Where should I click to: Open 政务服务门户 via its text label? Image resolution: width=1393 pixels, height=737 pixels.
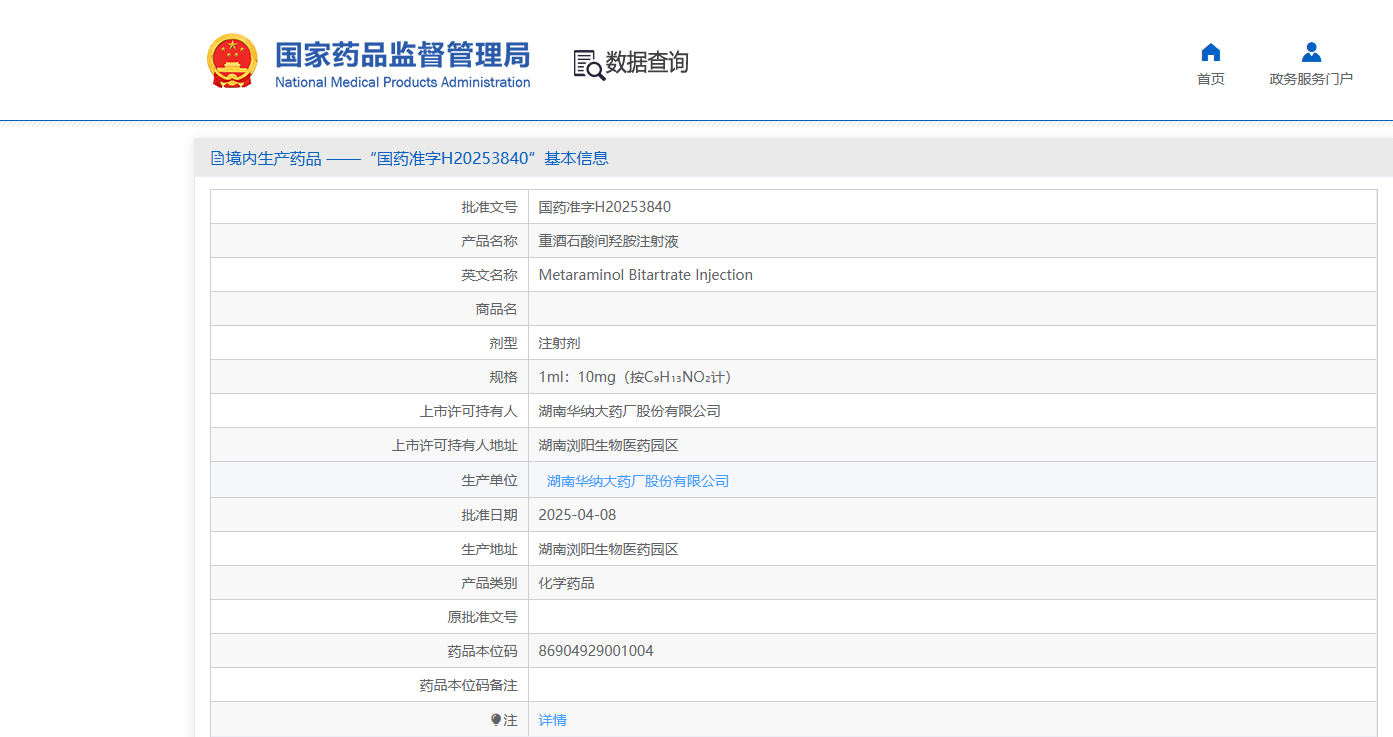tap(1310, 79)
